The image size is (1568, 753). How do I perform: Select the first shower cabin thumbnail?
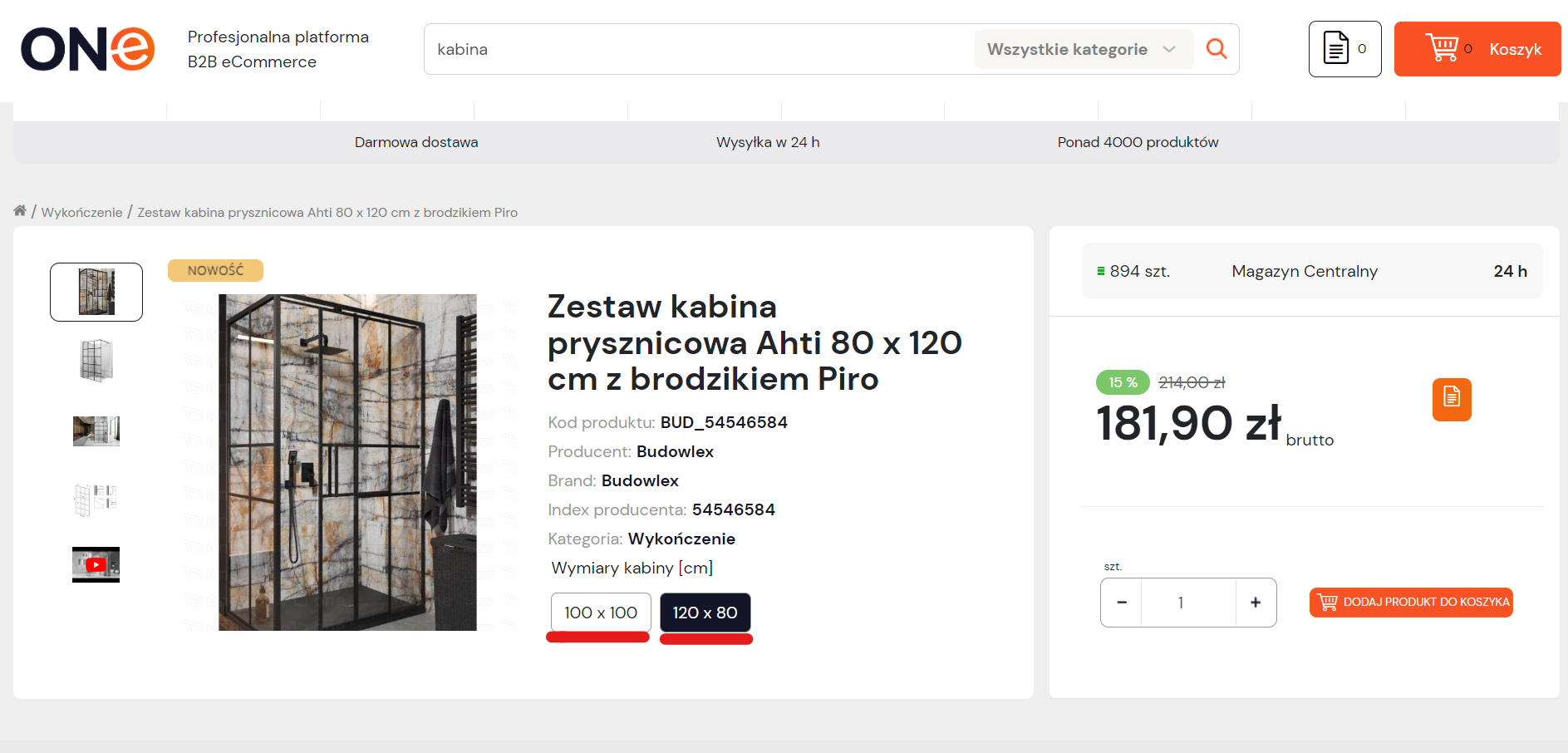[x=96, y=292]
